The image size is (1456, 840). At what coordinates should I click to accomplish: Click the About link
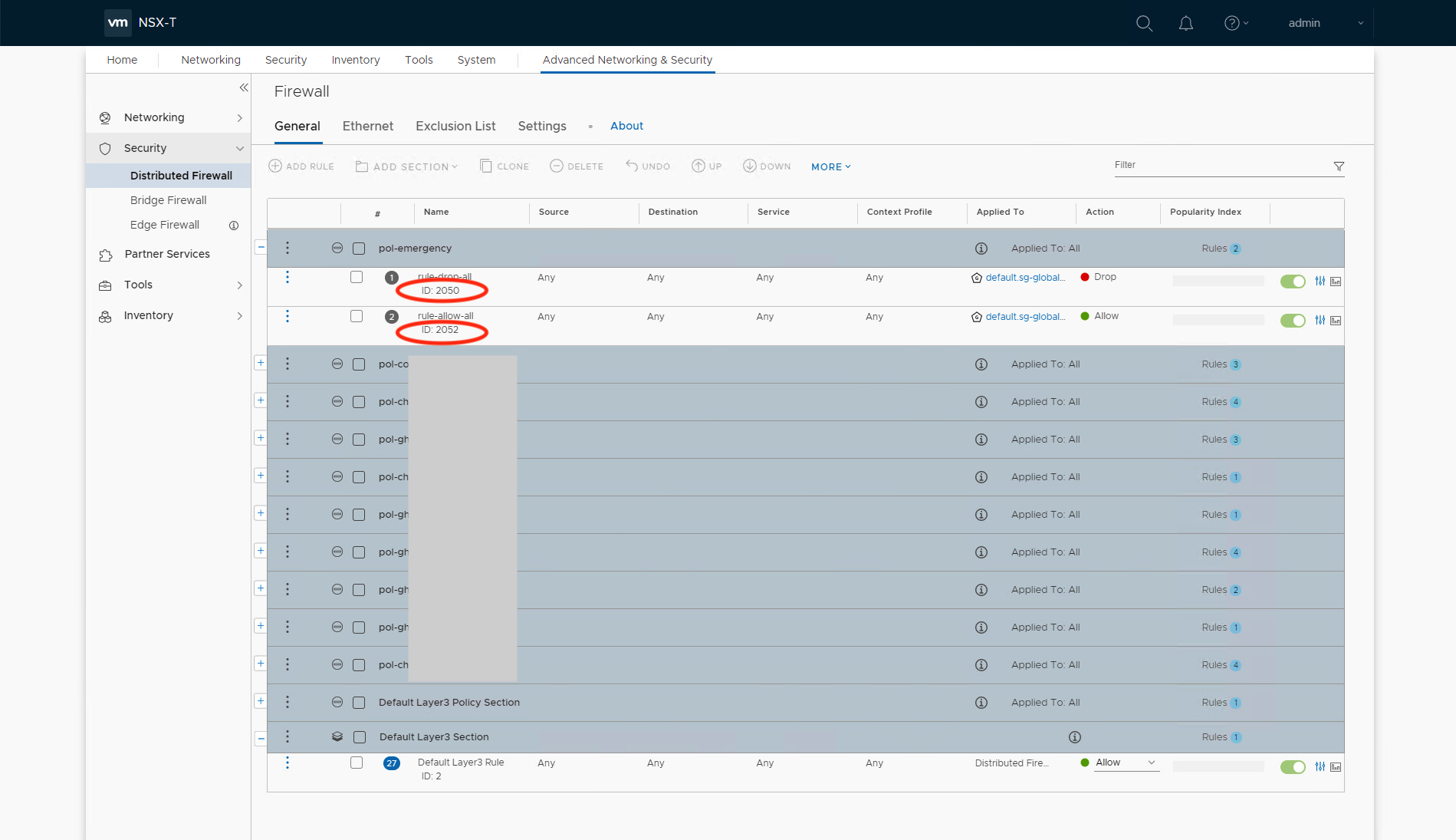[x=626, y=126]
